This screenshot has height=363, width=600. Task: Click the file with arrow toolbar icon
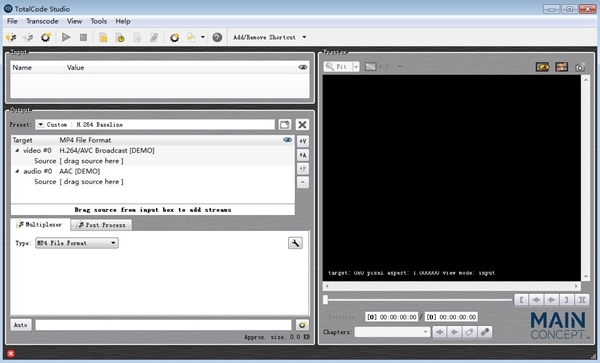[x=191, y=37]
